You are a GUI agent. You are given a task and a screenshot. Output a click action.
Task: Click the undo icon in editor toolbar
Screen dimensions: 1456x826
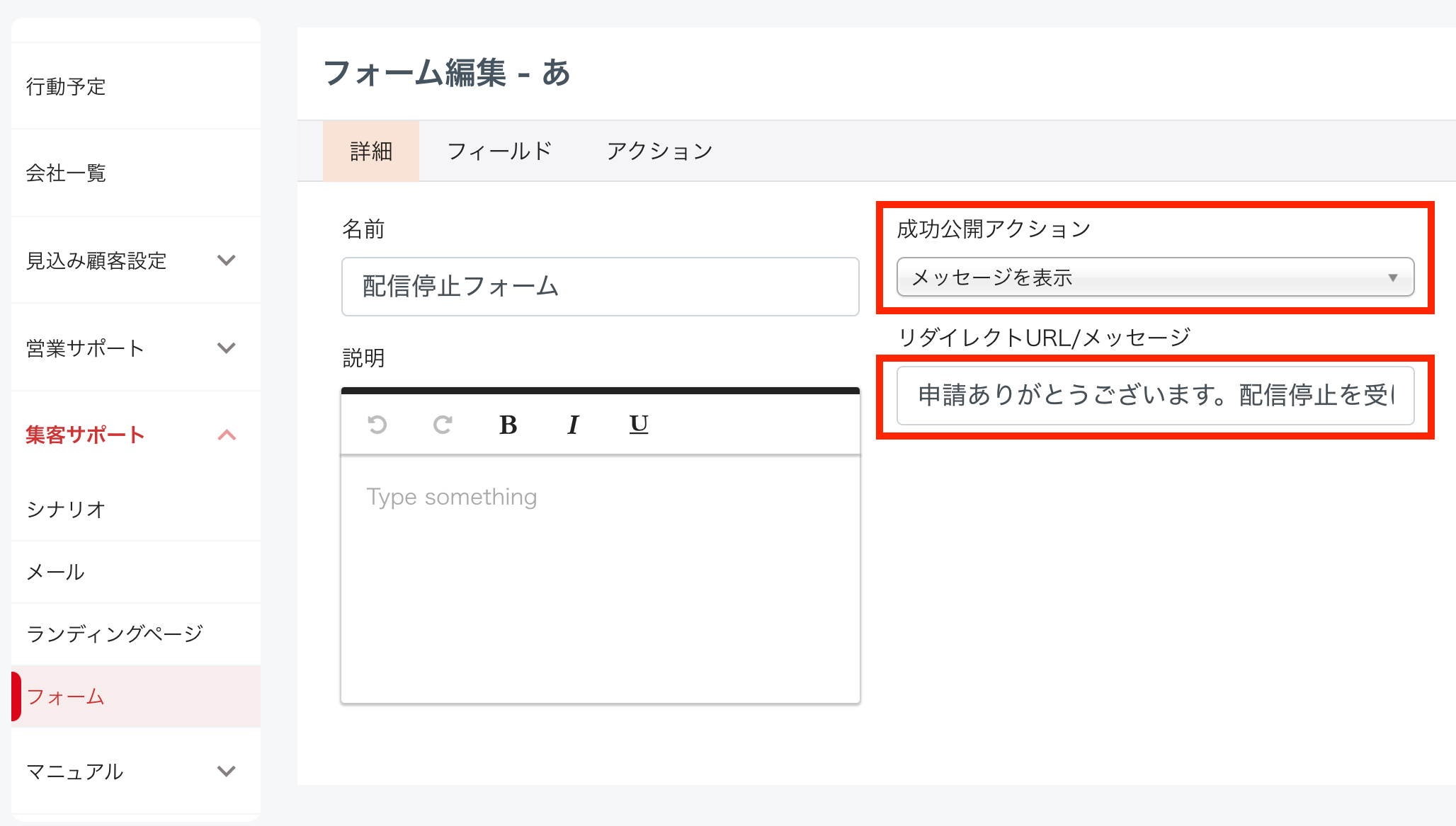377,425
